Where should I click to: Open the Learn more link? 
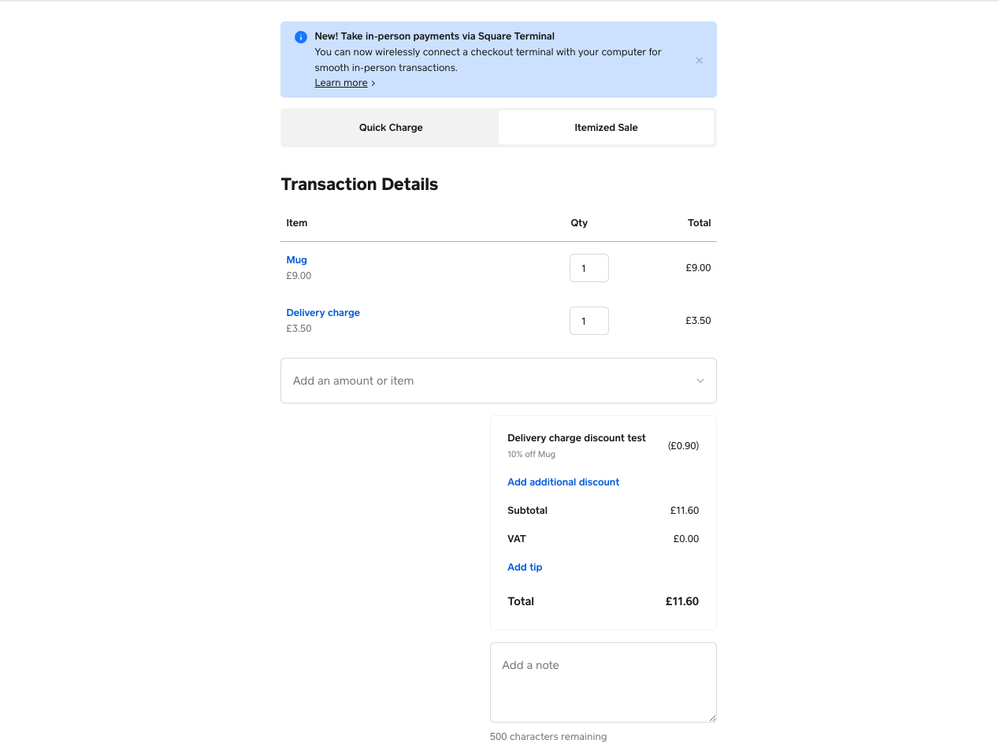click(341, 83)
